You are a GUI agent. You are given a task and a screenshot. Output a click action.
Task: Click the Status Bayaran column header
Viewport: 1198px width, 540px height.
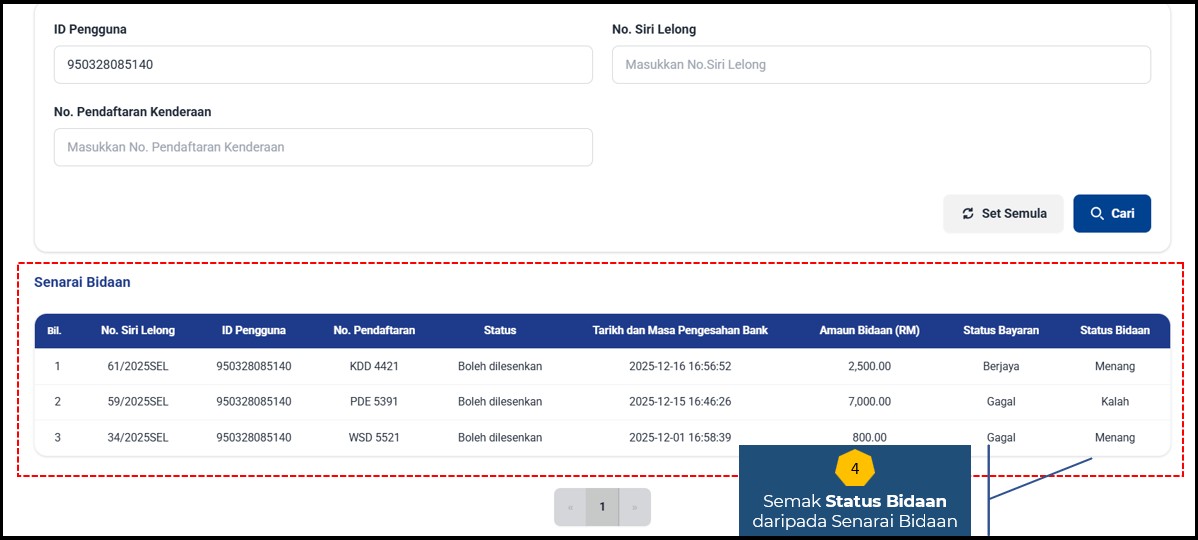click(1000, 330)
